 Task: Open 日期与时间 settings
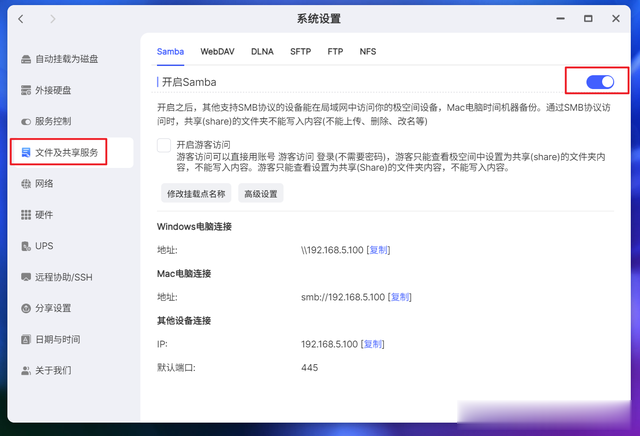click(x=58, y=339)
